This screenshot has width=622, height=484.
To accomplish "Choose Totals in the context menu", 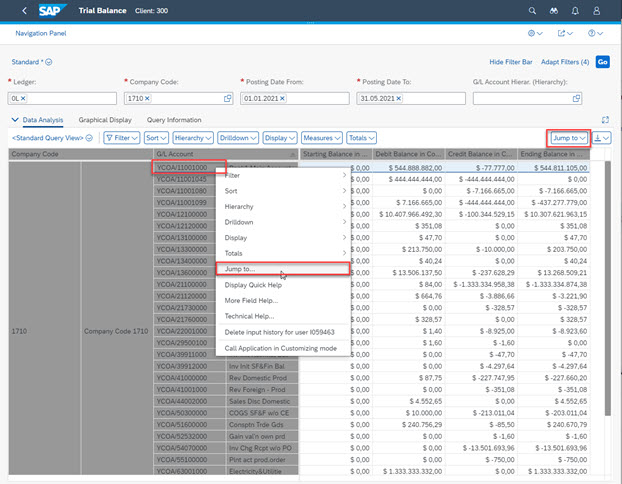I will click(283, 253).
